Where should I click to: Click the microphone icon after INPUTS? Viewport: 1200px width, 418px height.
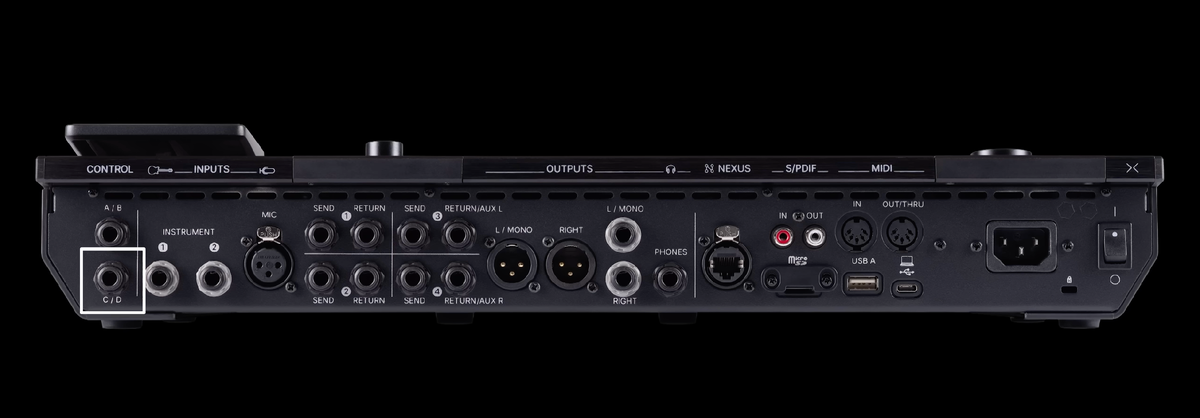coord(266,169)
